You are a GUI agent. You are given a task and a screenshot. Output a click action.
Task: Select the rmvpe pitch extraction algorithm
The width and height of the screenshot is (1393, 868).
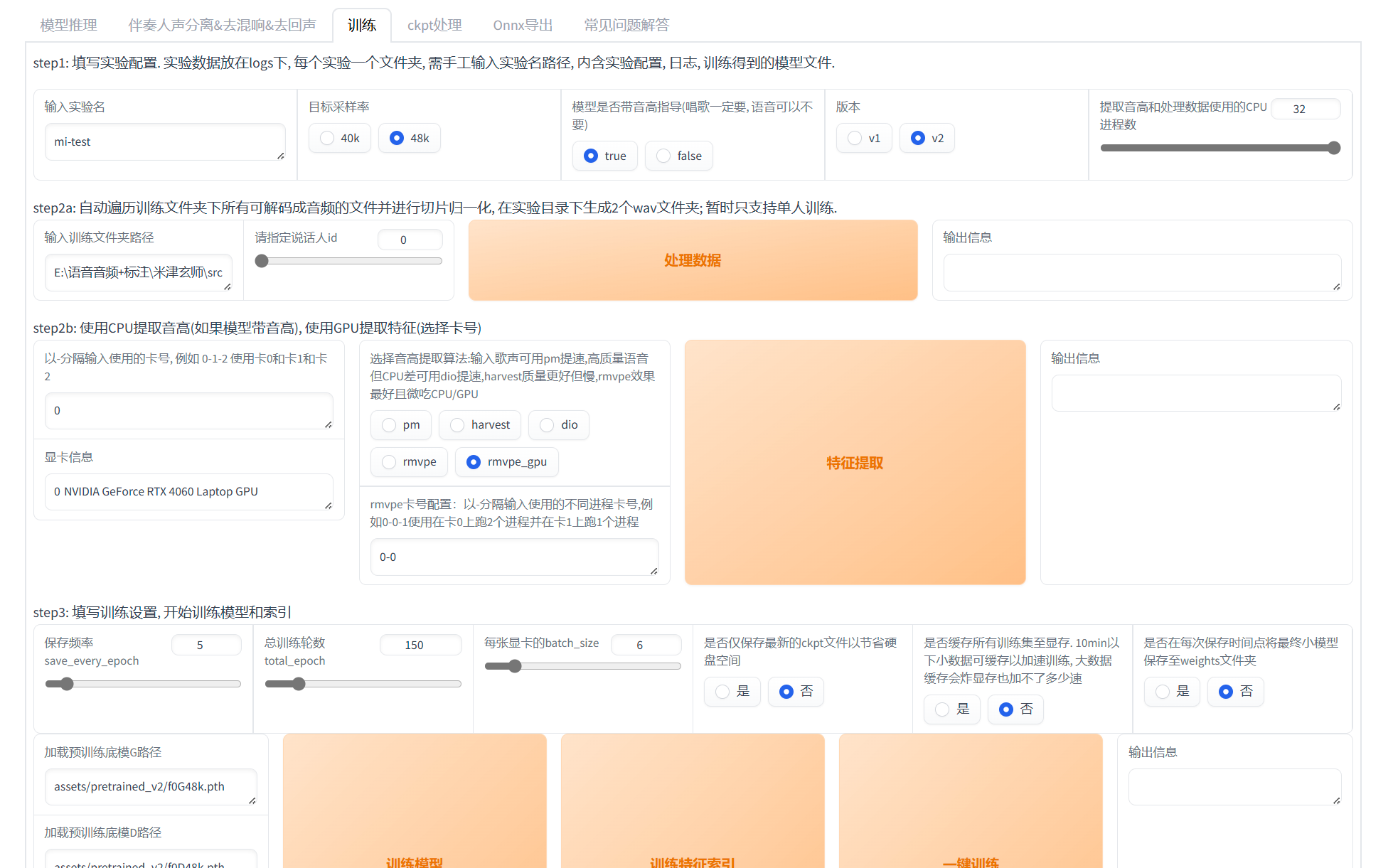pyautogui.click(x=409, y=461)
